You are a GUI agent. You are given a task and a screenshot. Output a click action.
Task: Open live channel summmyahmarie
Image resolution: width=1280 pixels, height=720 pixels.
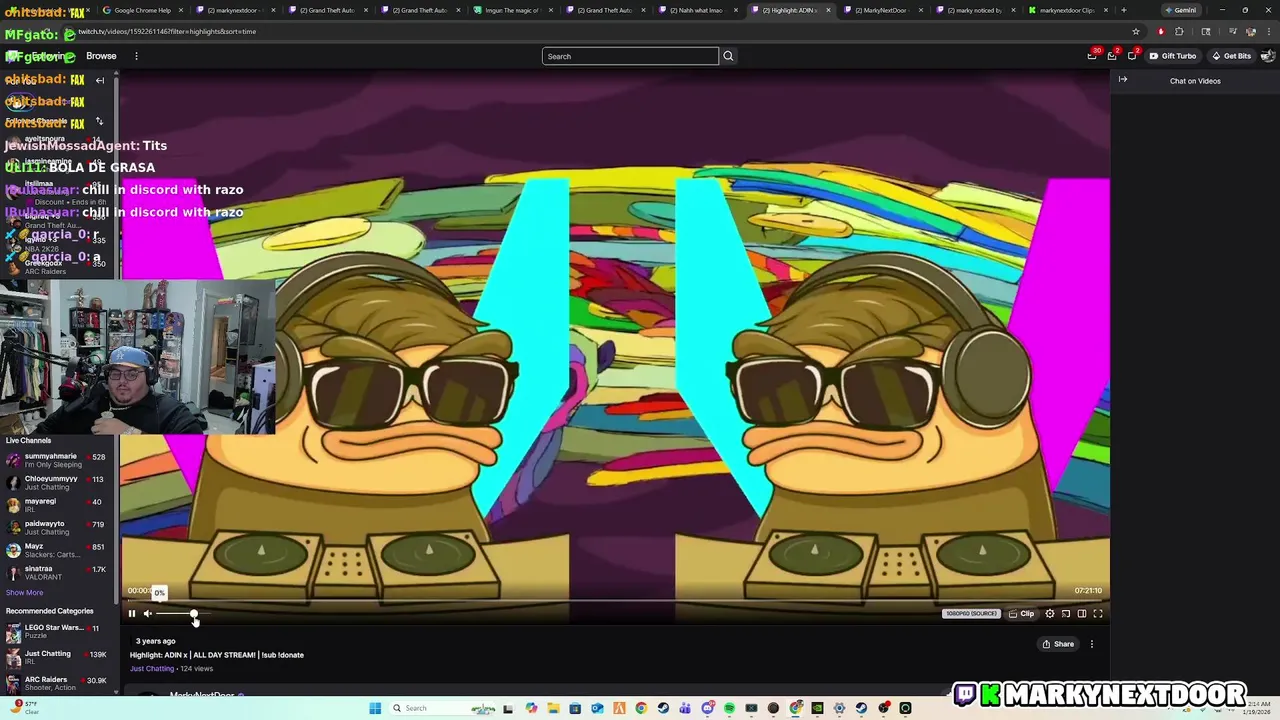(x=56, y=460)
